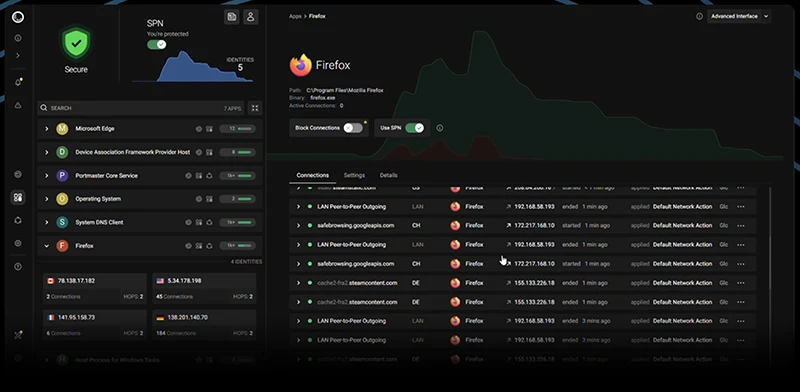Viewport: 800px width, 392px height.
Task: Click the '4 IDENTITIES' label
Action: pos(246,262)
